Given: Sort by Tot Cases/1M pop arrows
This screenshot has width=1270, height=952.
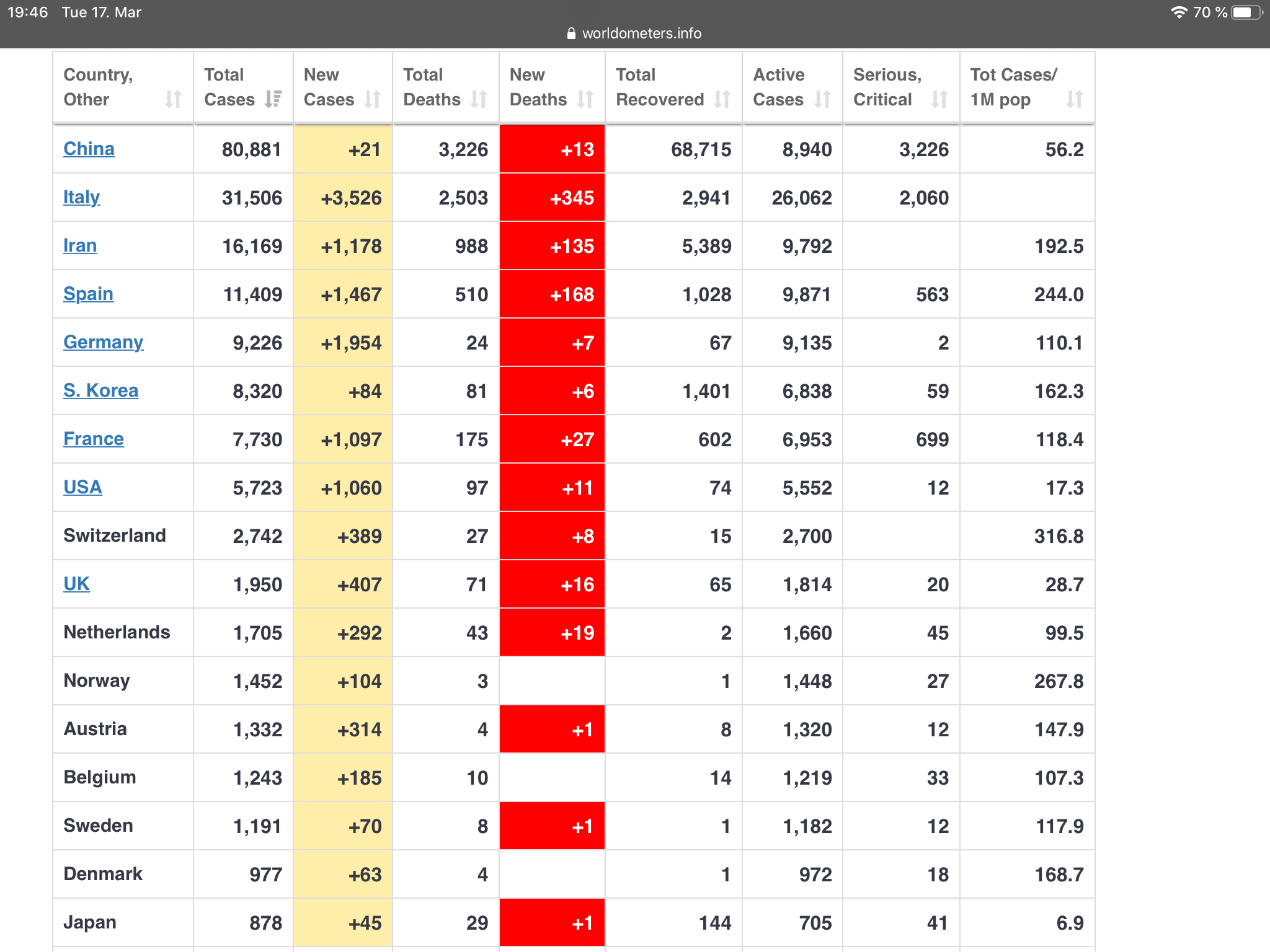Looking at the screenshot, I should coord(1075,99).
